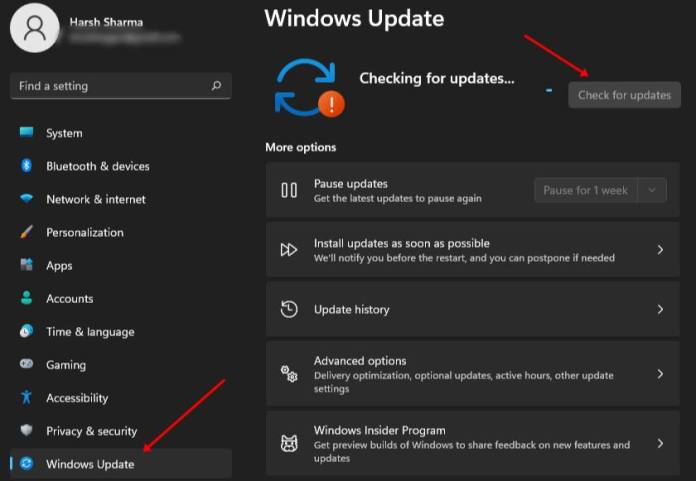Viewport: 696px width, 481px height.
Task: Open Advanced options settings
Action: click(472, 374)
